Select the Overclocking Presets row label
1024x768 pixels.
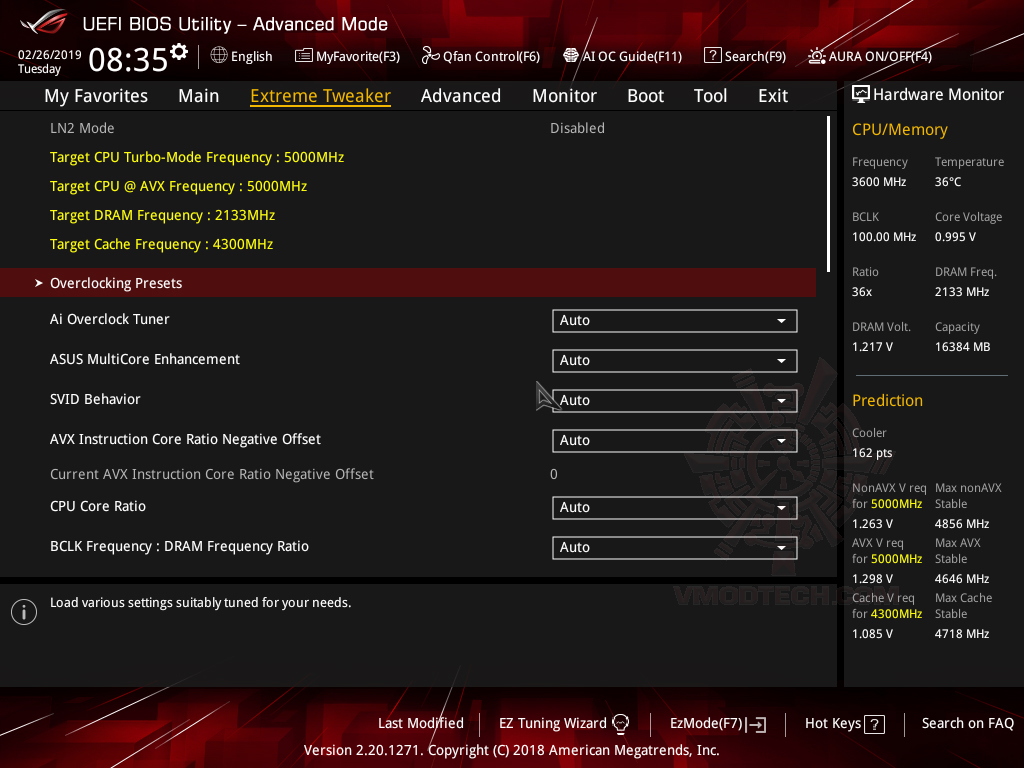(116, 283)
